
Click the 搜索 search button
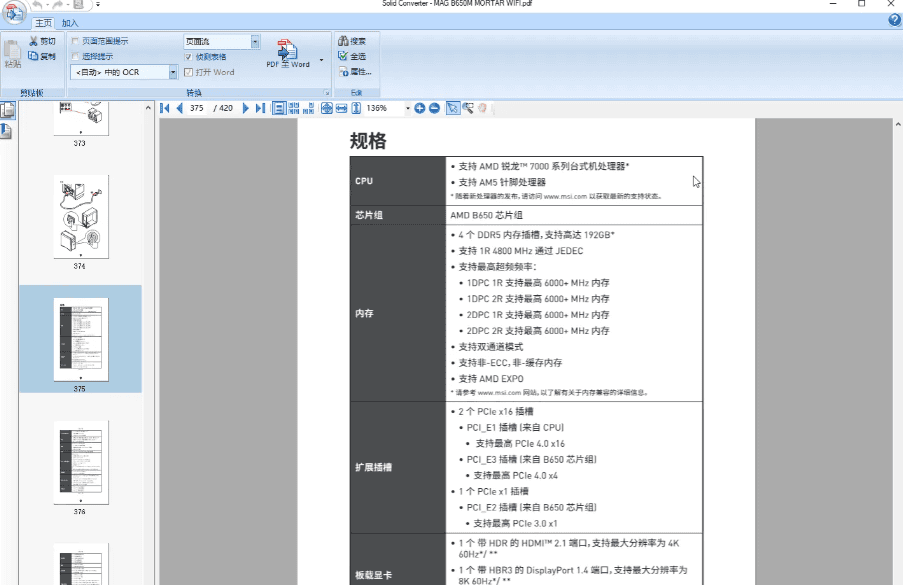pos(351,41)
